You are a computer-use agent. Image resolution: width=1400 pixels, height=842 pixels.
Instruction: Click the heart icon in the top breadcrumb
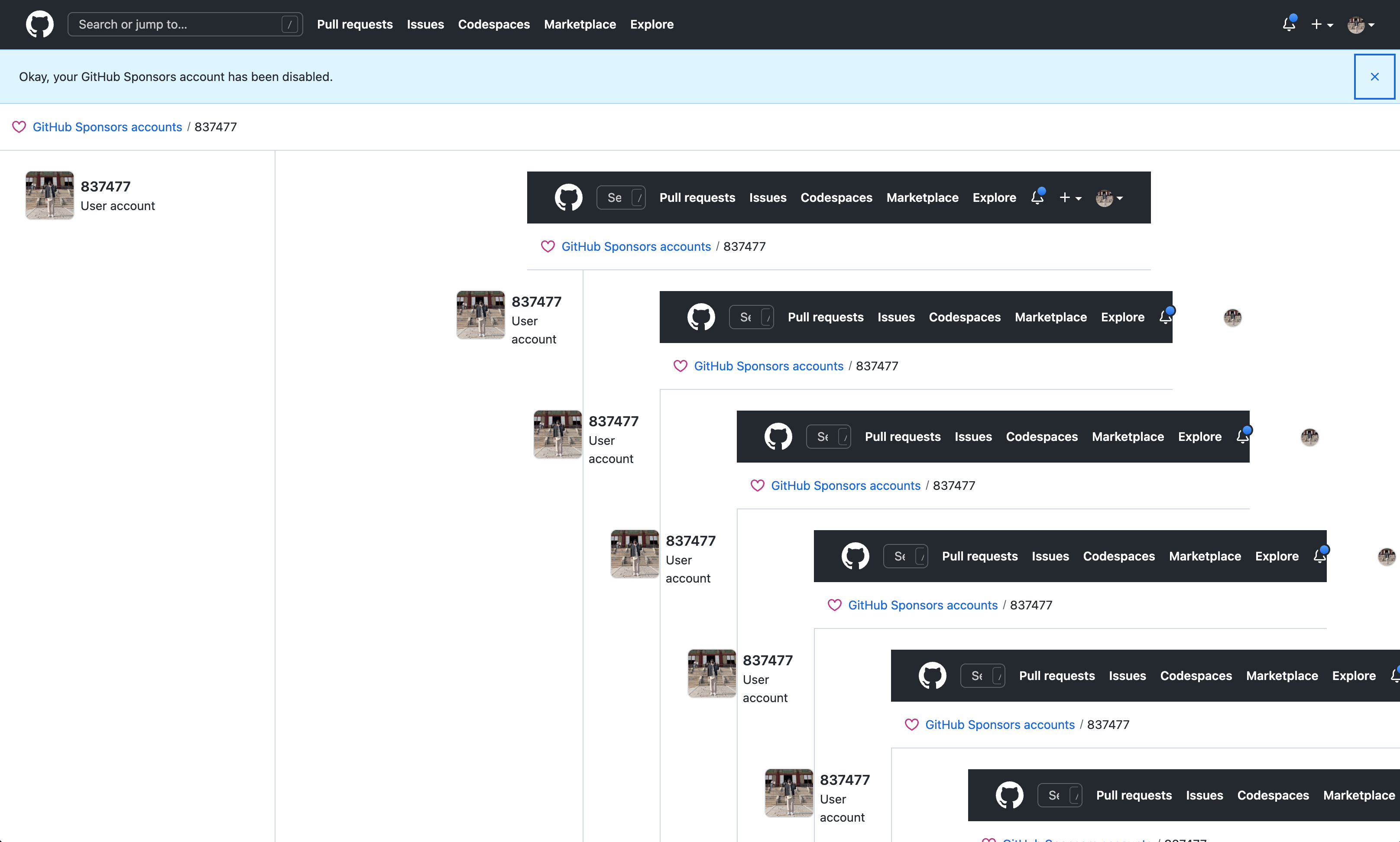point(19,126)
